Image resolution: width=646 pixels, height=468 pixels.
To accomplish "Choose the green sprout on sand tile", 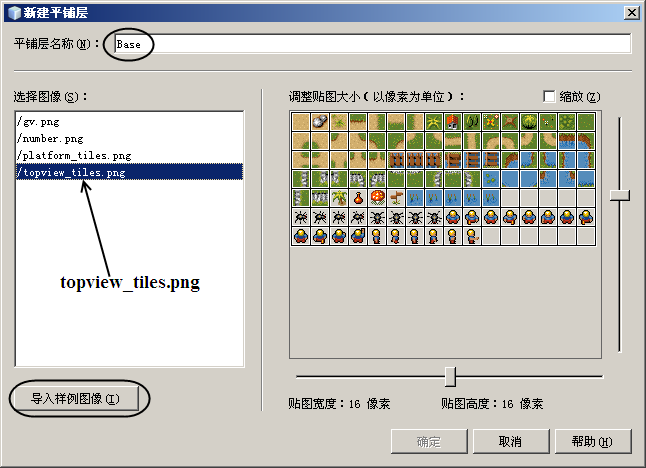I will point(339,122).
